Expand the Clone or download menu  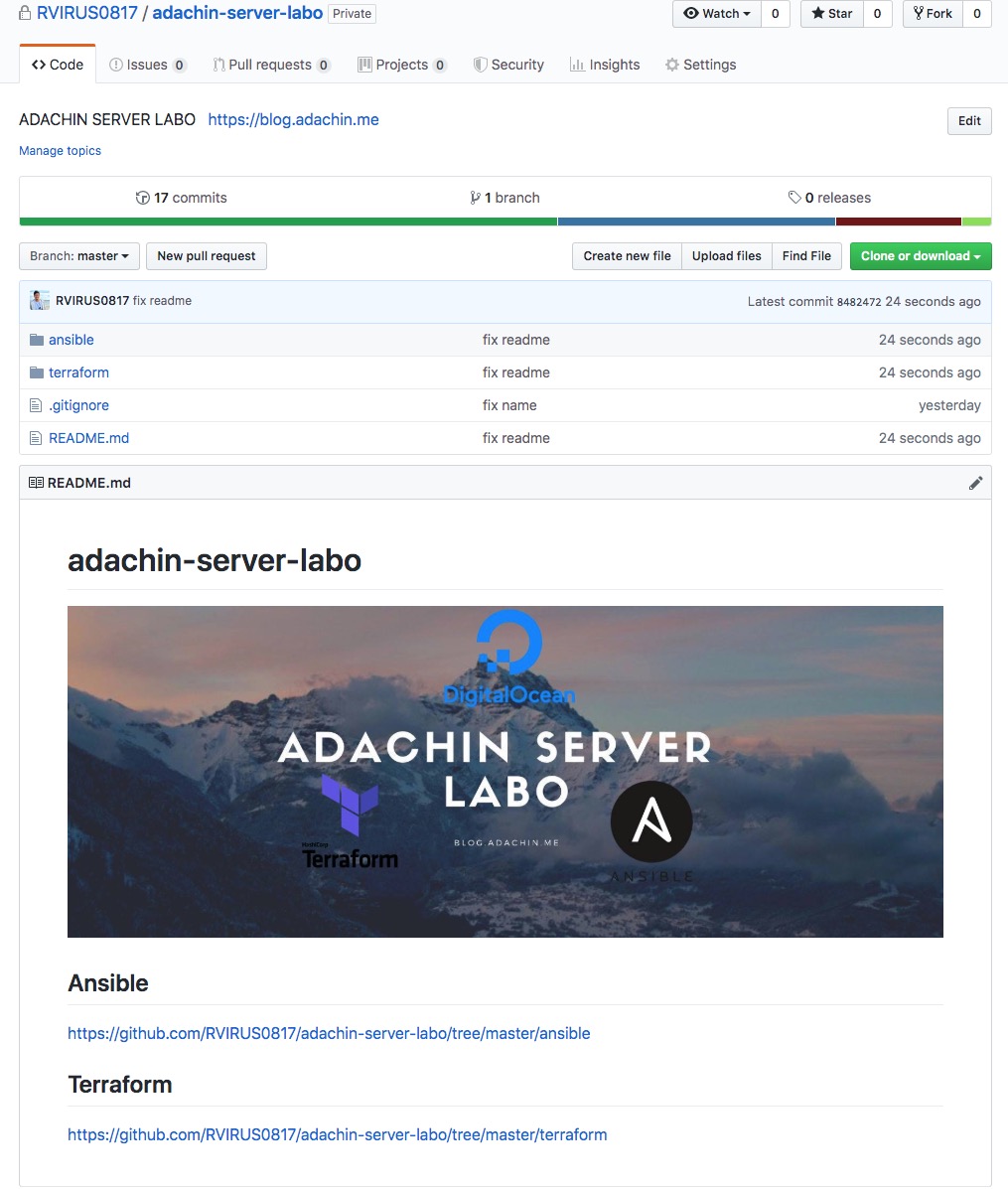[920, 256]
